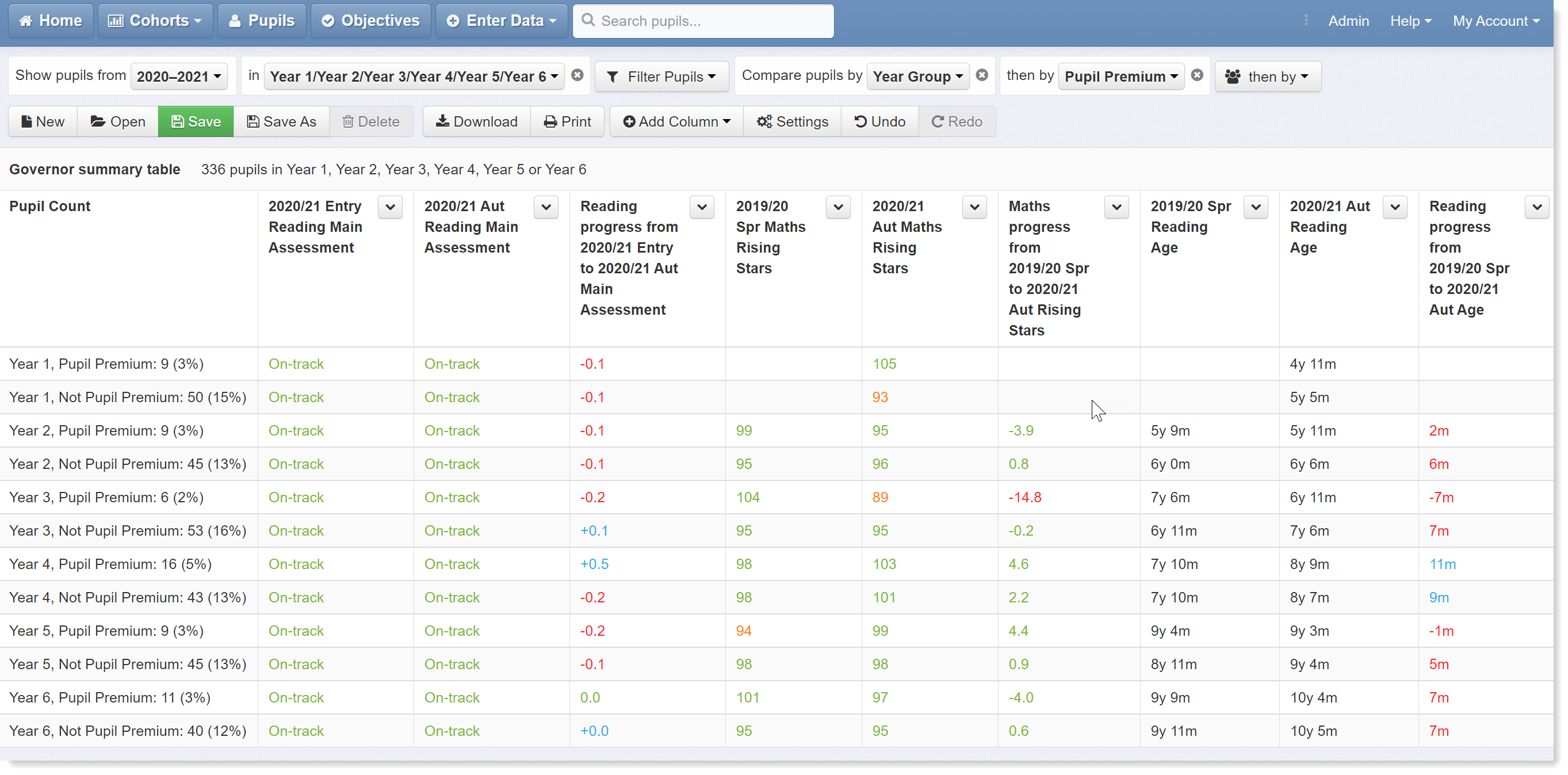This screenshot has height=775, width=1568.
Task: Click the -7m reading age progress value
Action: click(1441, 497)
